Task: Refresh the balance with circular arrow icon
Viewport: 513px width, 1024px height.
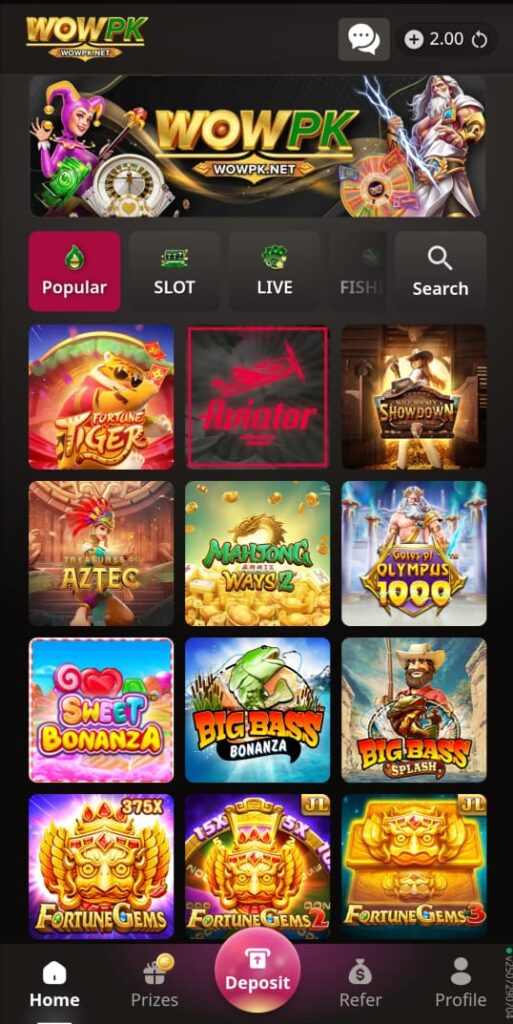Action: (x=480, y=40)
